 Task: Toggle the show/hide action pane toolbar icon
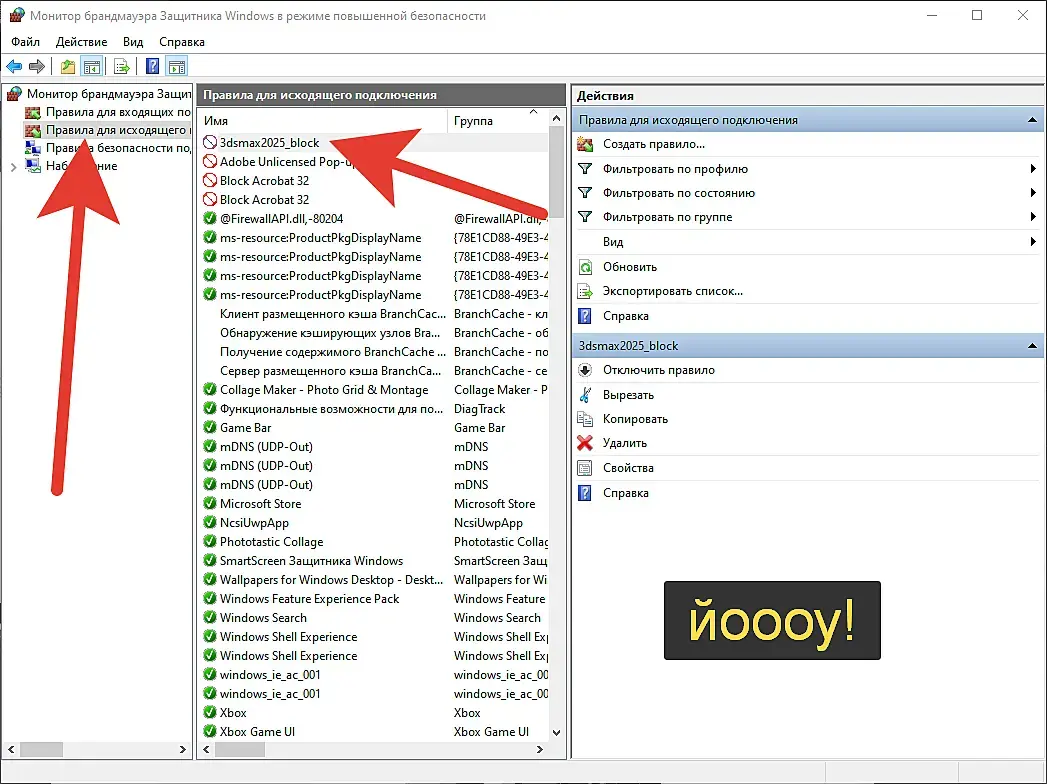click(x=177, y=66)
